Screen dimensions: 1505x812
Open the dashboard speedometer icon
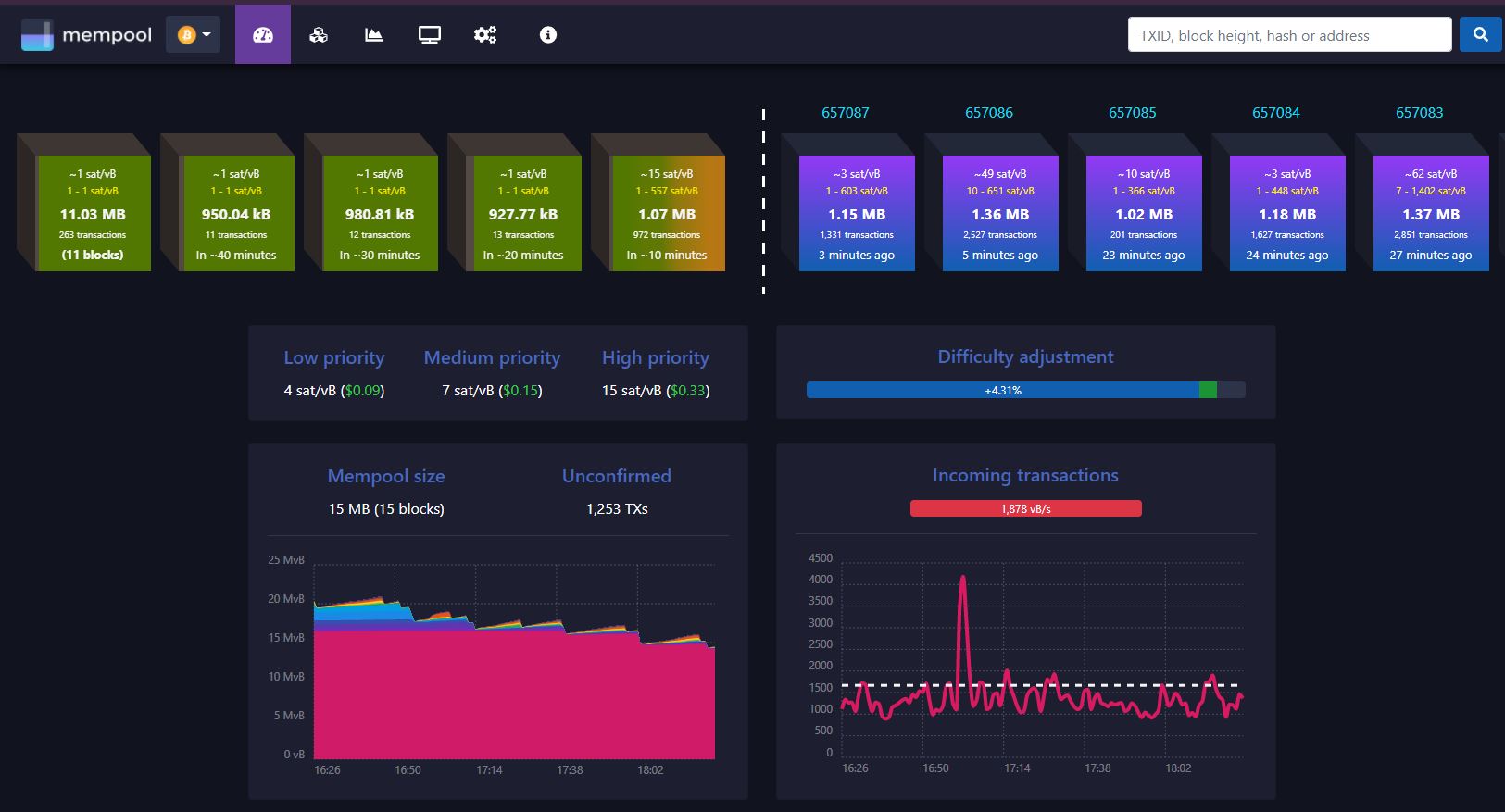point(263,35)
